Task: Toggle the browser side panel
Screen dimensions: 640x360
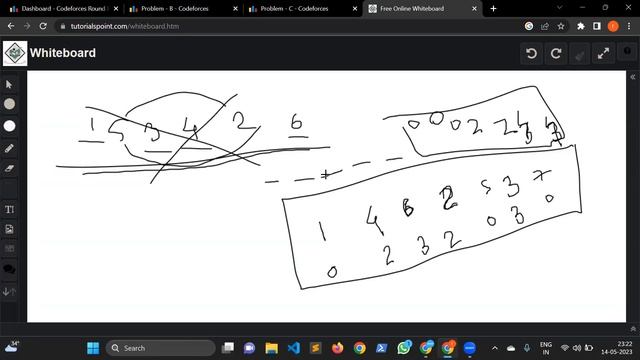Action: point(597,26)
